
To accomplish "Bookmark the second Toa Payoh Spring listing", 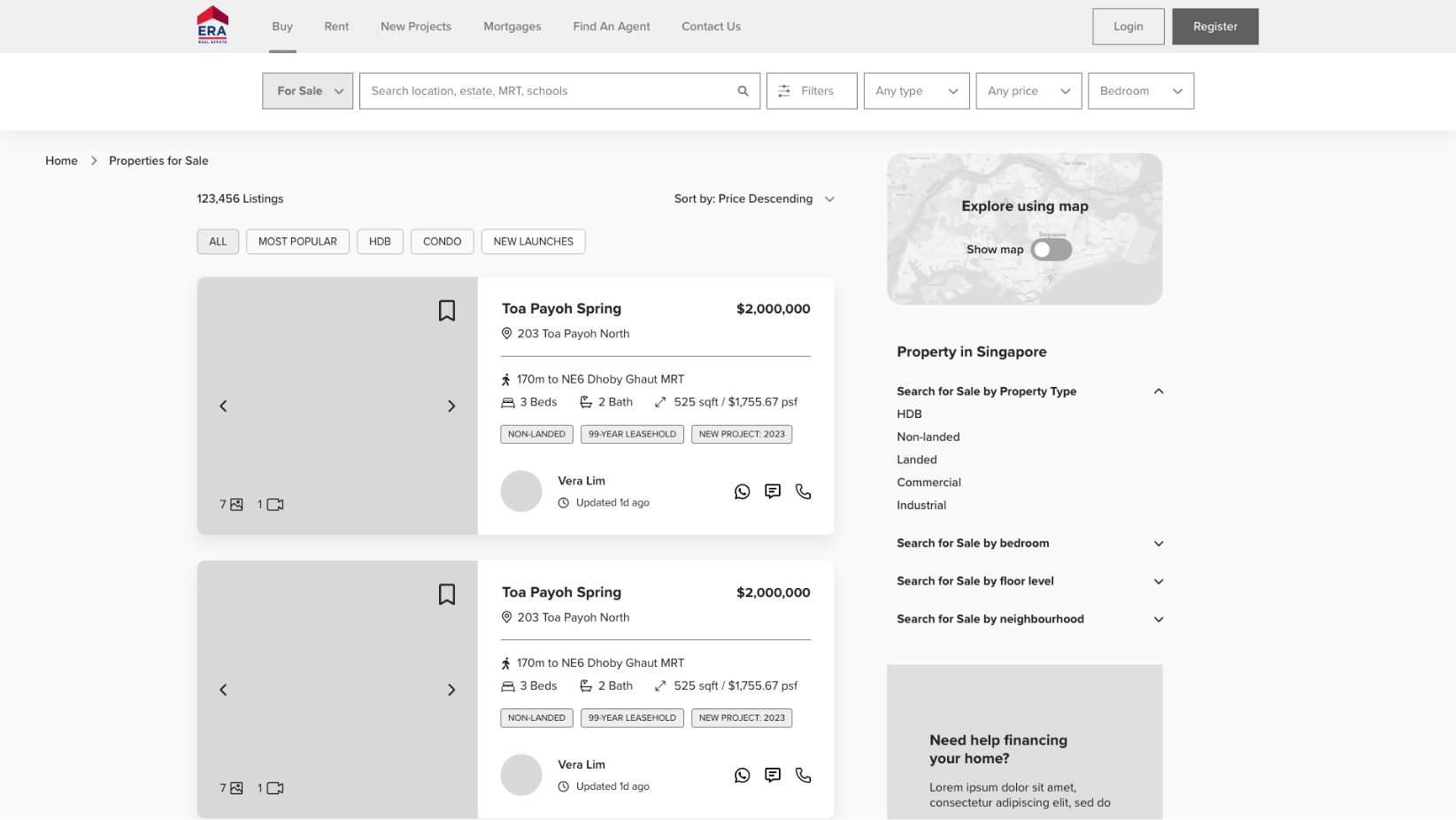I will click(x=447, y=594).
